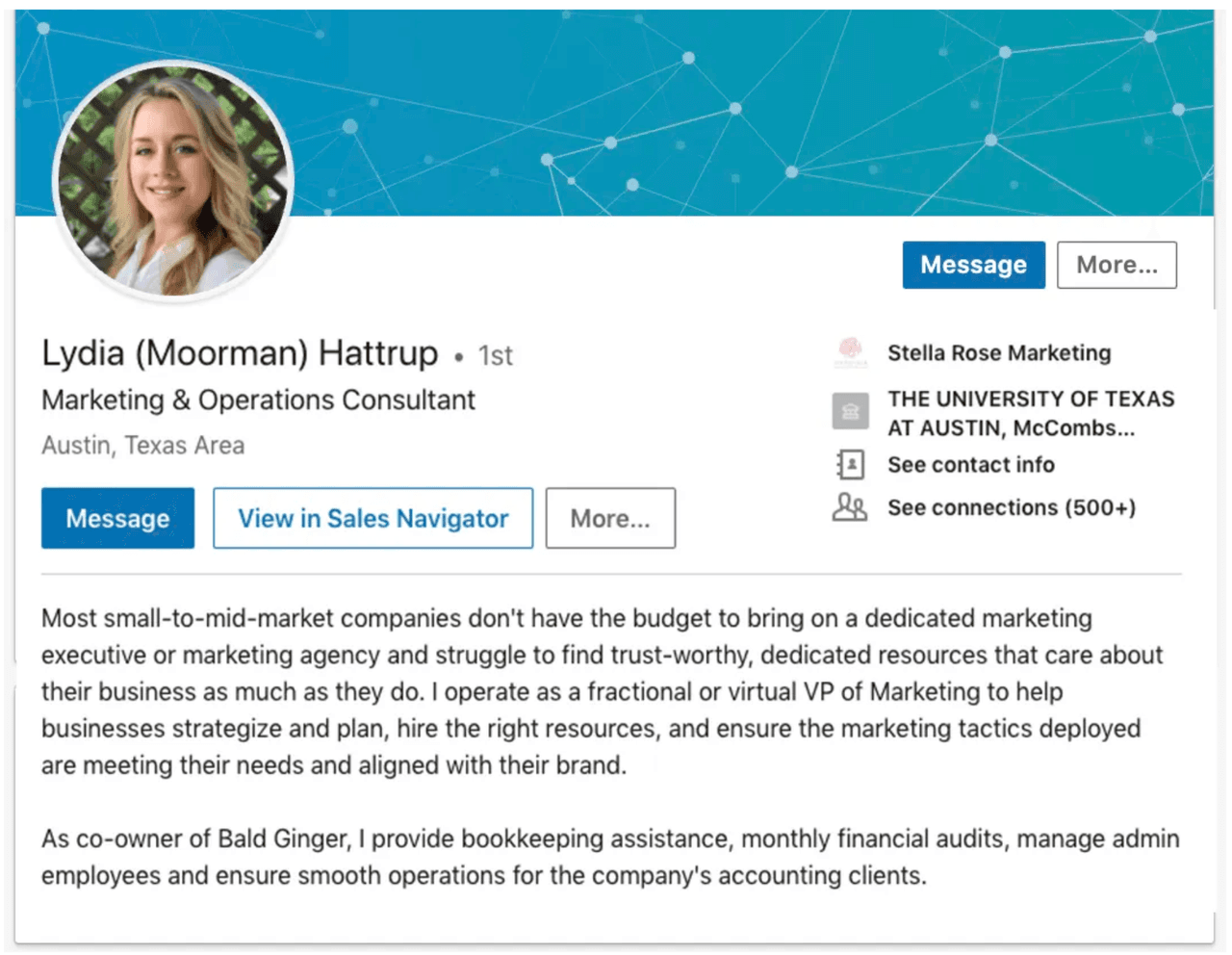Show See connections (500+) link
Image resolution: width=1232 pixels, height=955 pixels.
point(1011,507)
